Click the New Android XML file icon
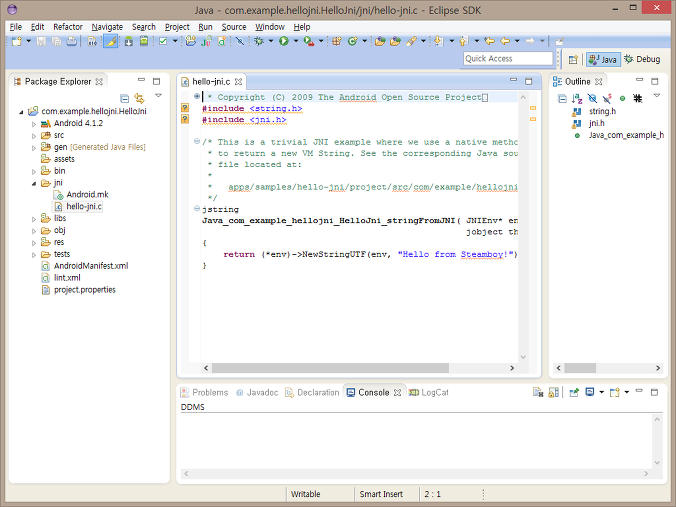 coord(222,41)
